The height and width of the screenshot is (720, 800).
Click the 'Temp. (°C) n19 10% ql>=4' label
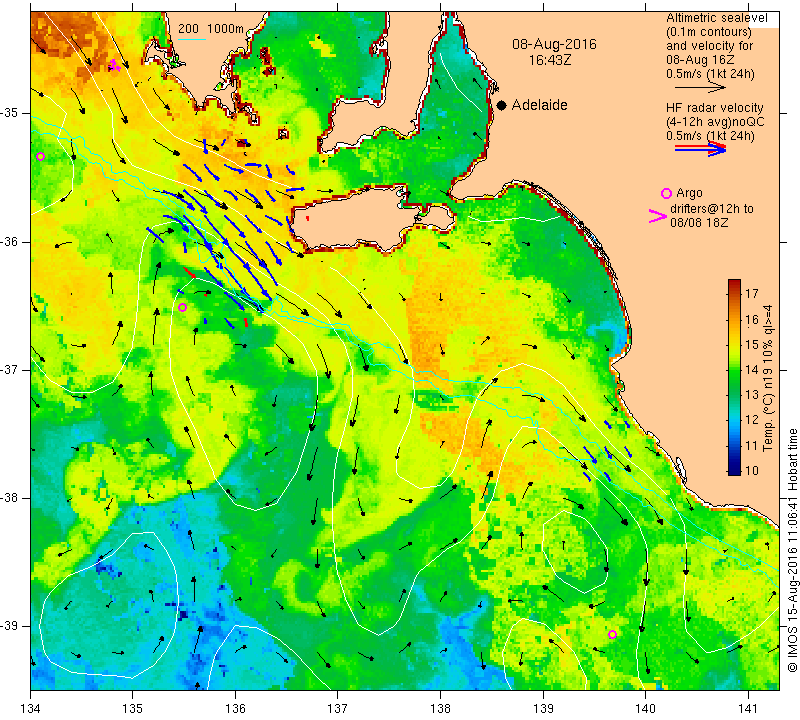click(x=768, y=378)
